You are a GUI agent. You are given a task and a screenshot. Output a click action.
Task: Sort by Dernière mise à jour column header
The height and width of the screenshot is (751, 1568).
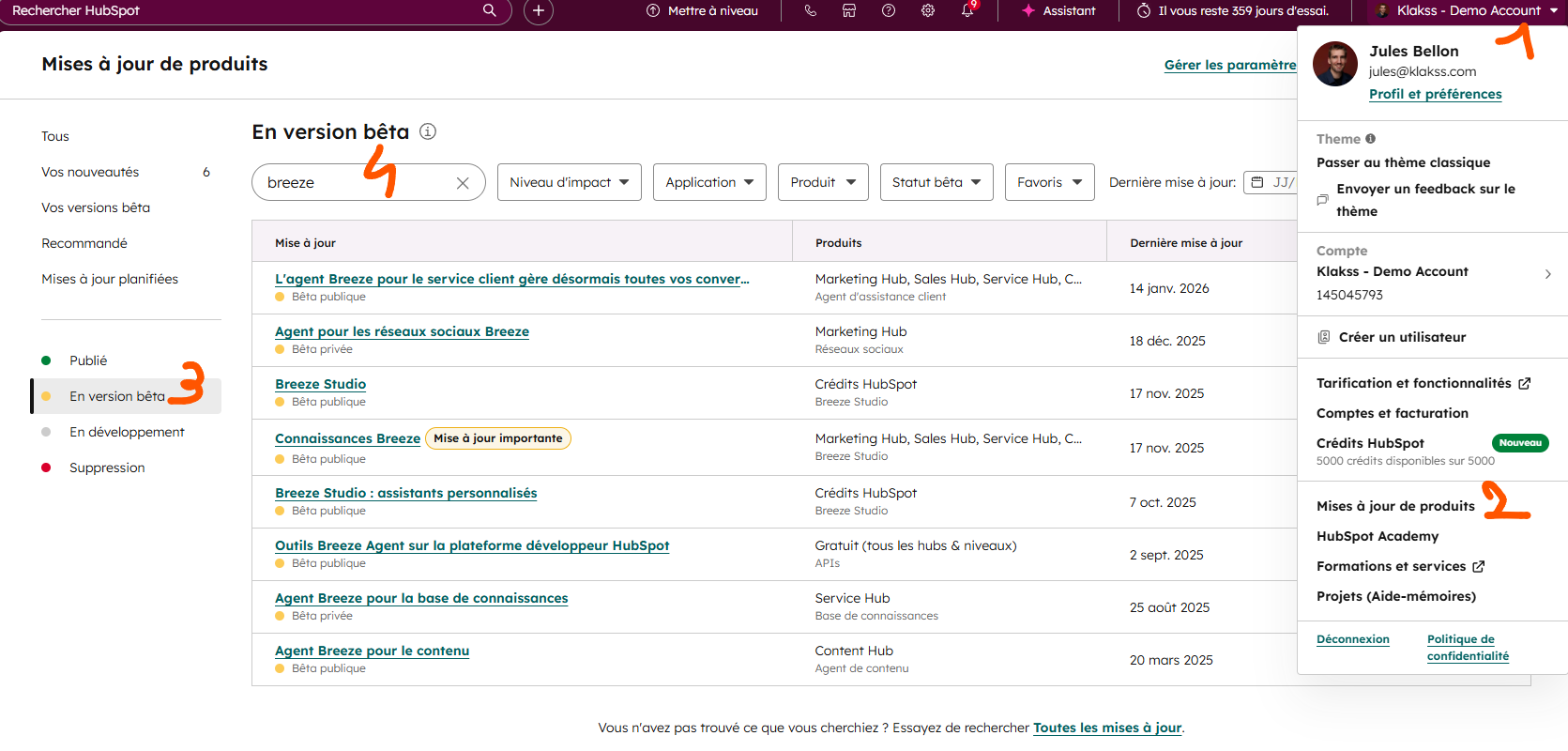tap(1186, 242)
